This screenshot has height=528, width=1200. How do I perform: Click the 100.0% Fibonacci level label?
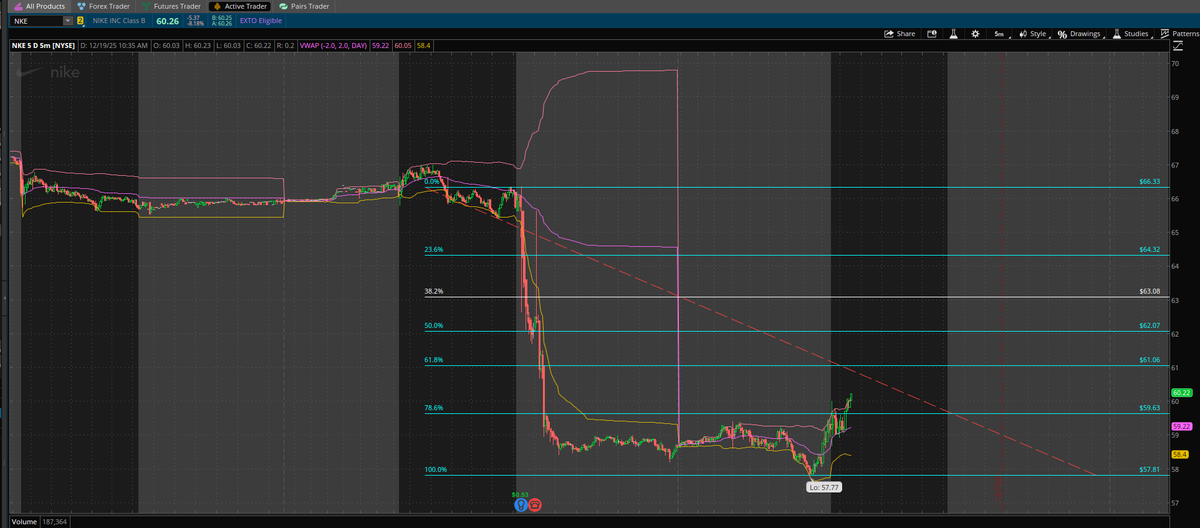pyautogui.click(x=436, y=470)
